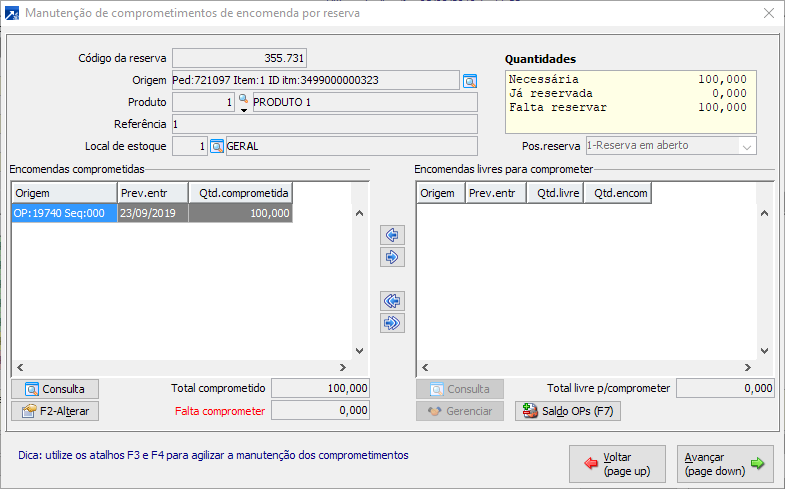Screen dimensions: 789x491
Task: Click the lookup icon next to Origem field
Action: 469,81
